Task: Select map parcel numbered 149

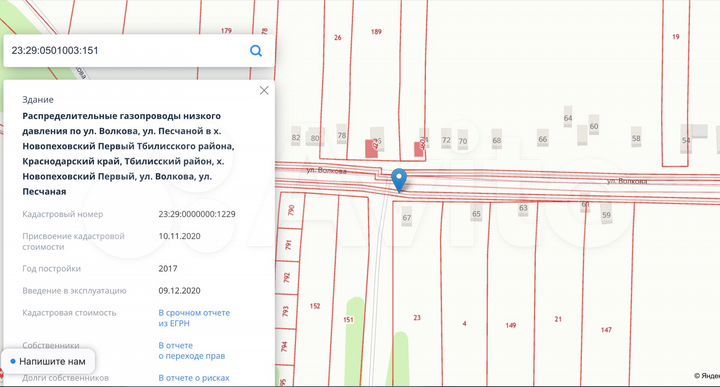Action: [x=511, y=325]
